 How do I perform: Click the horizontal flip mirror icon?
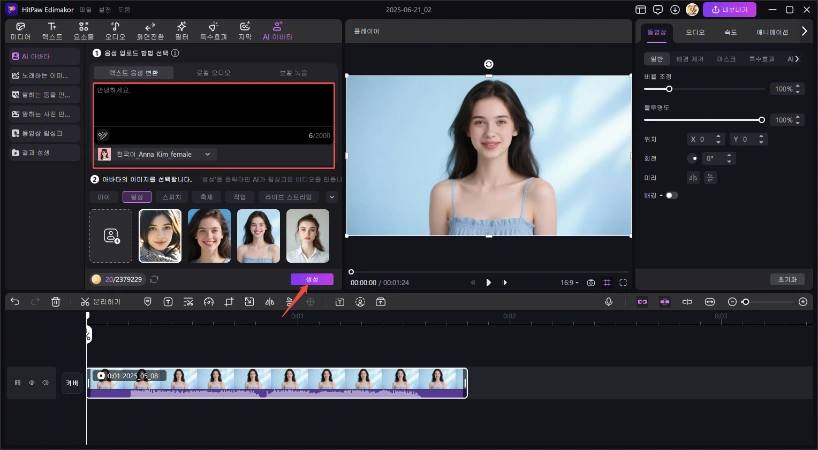693,178
